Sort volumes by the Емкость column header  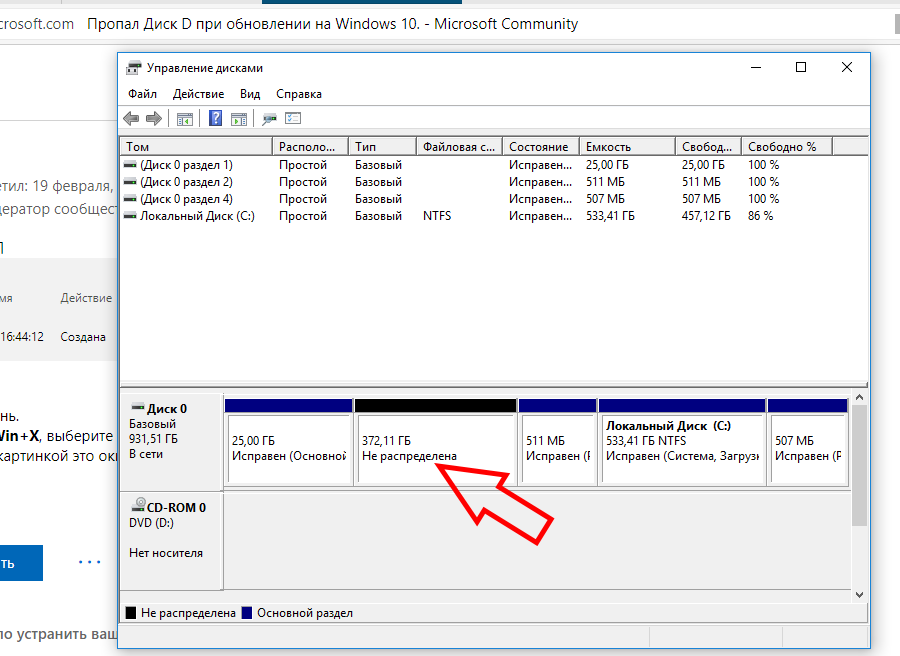pos(627,147)
